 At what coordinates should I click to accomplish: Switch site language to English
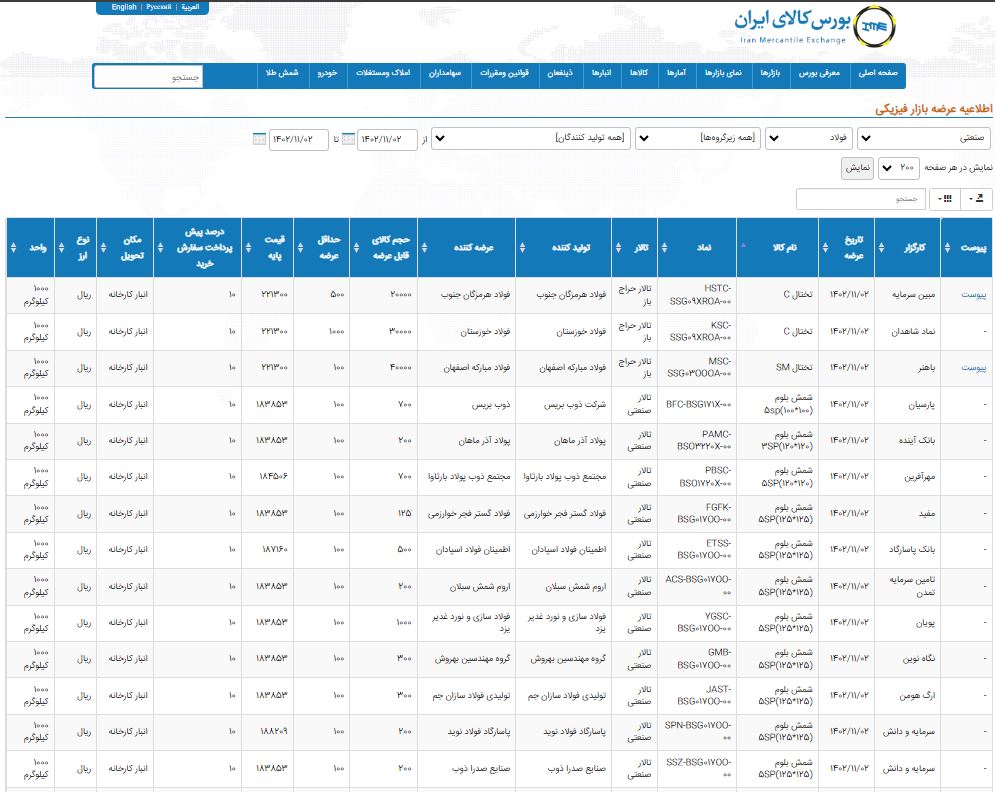[124, 7]
